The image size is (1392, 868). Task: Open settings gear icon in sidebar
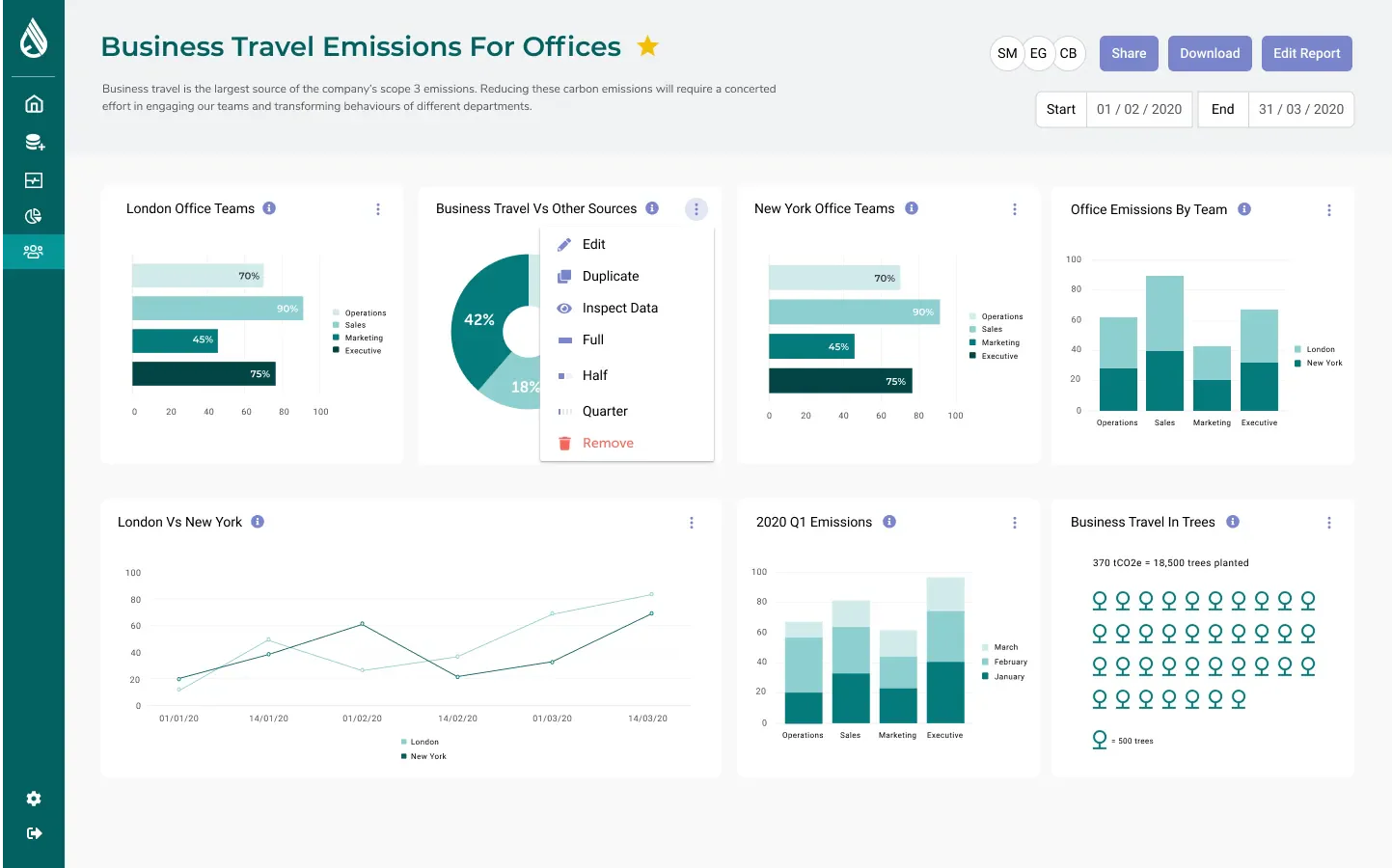(x=34, y=799)
